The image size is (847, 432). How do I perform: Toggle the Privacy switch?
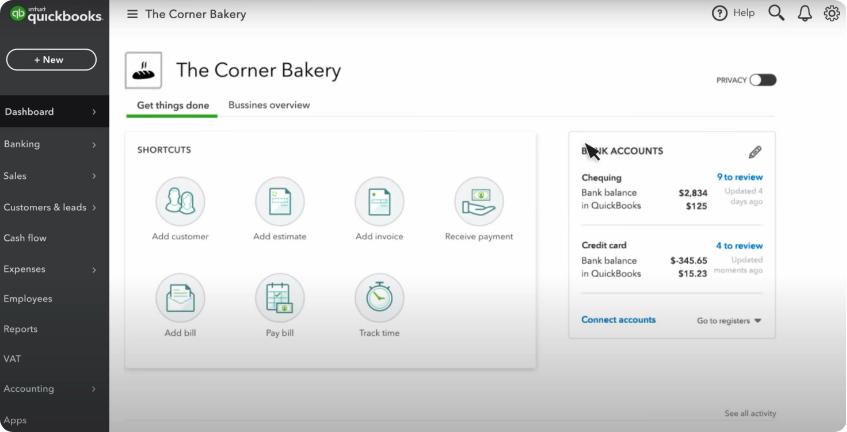coord(763,80)
